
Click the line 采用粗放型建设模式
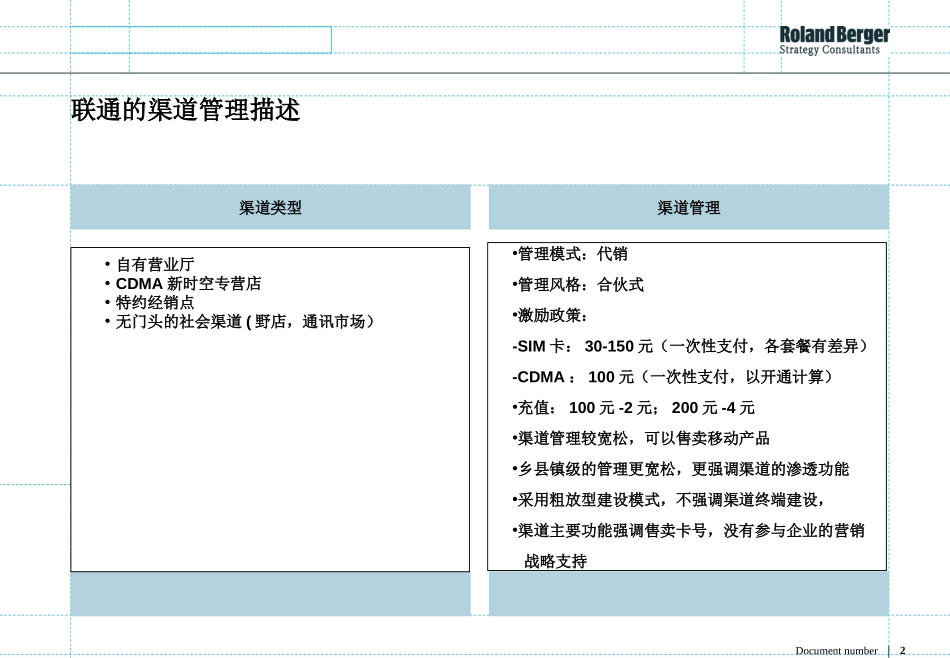coord(669,500)
